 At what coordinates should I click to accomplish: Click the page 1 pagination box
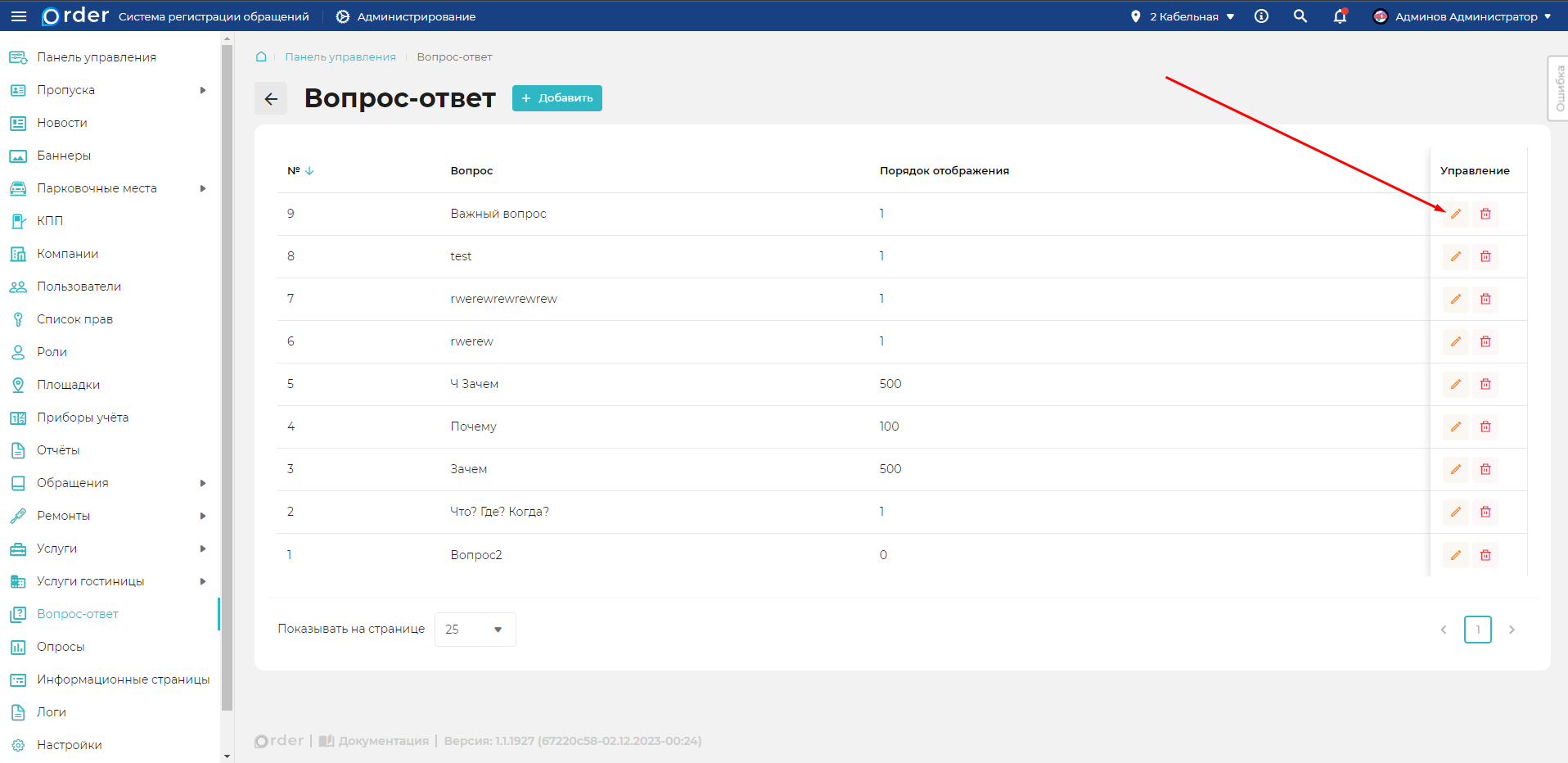pos(1477,630)
